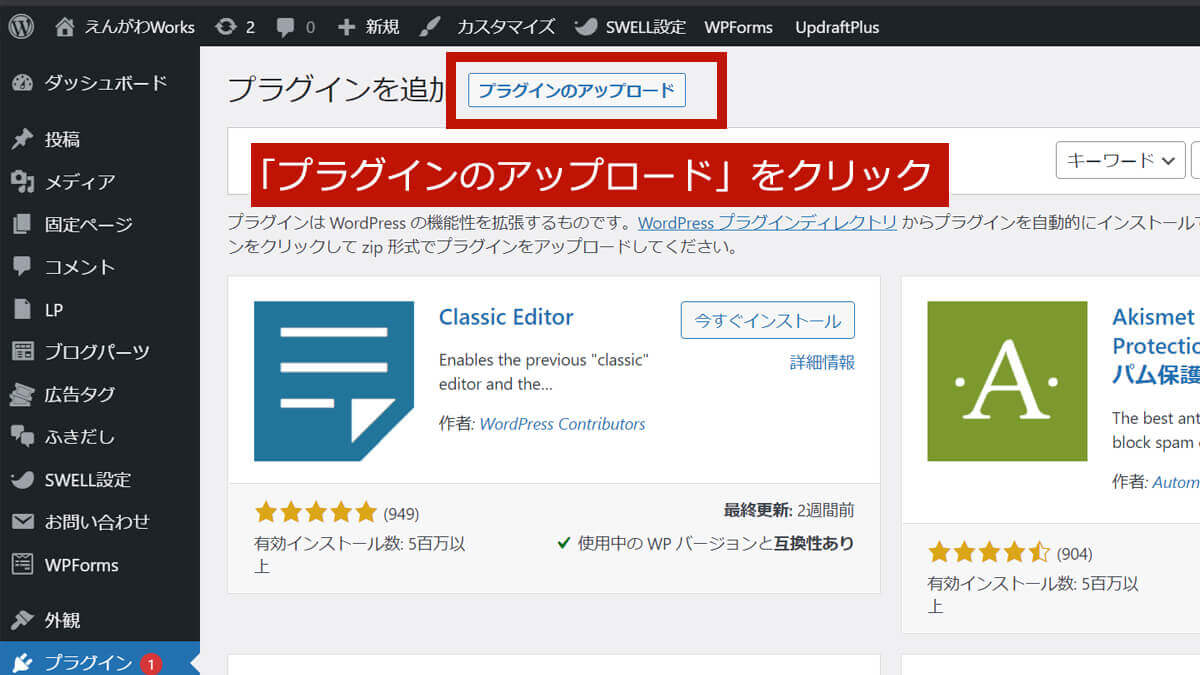
Task: Click カスタマイズ in the admin bar
Action: point(506,27)
